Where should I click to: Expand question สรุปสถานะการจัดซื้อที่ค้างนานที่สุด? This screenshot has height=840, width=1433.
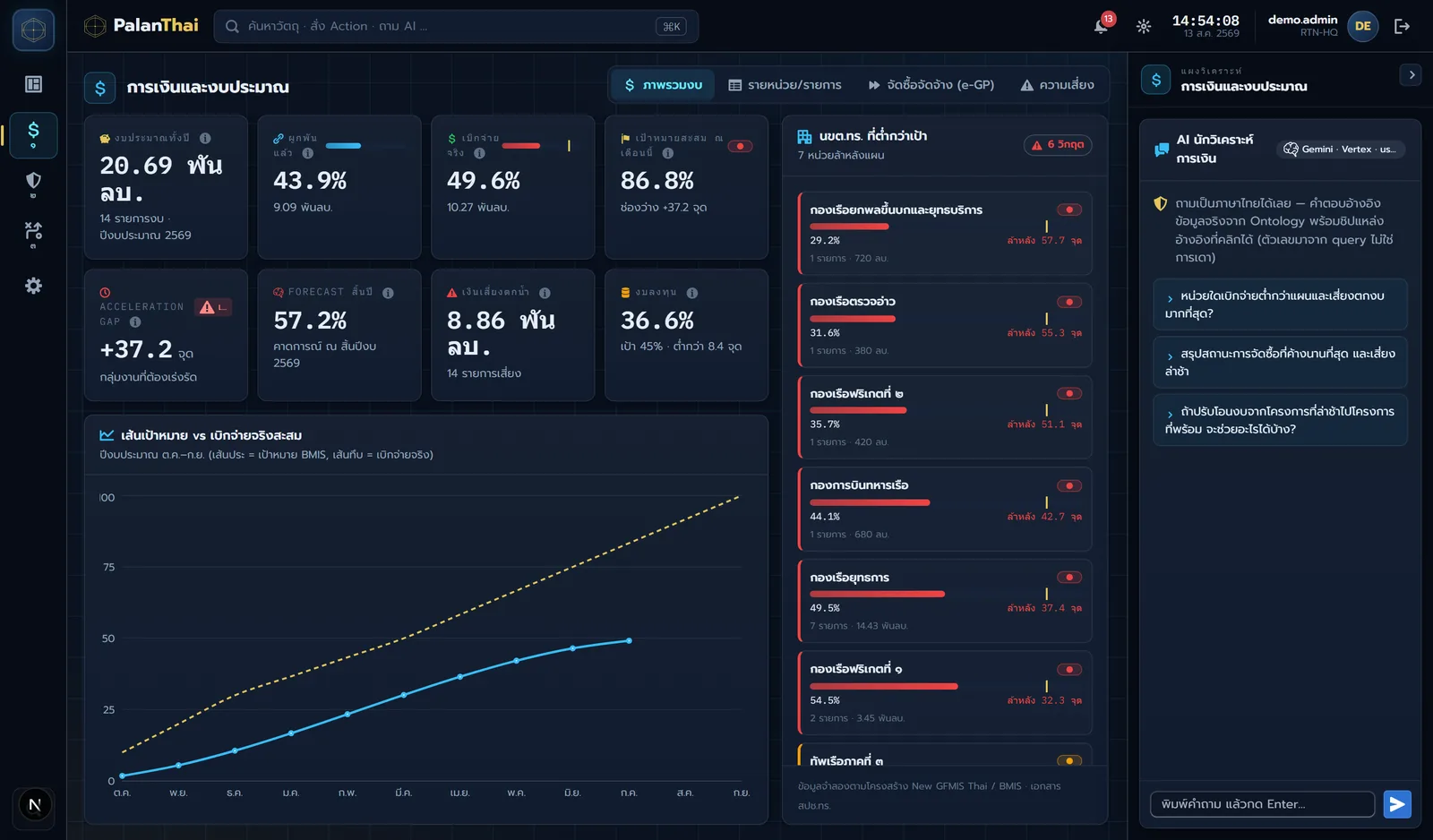pyautogui.click(x=1280, y=362)
